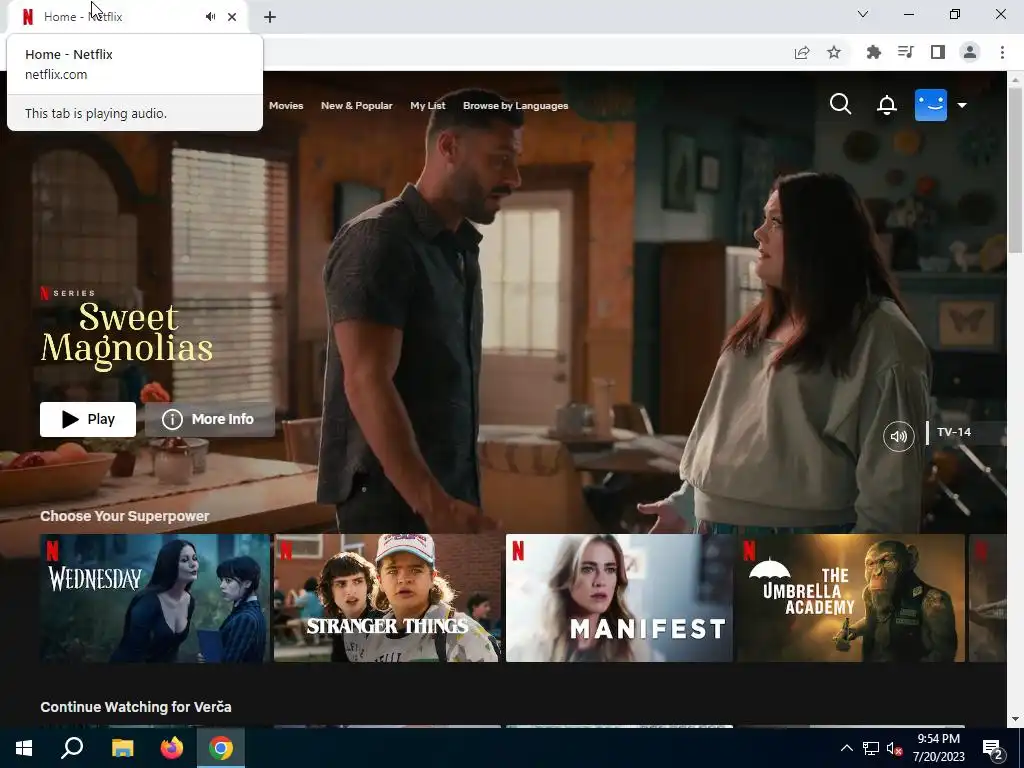Open the Chrome extensions puzzle icon
This screenshot has height=768, width=1024.
pos(873,52)
